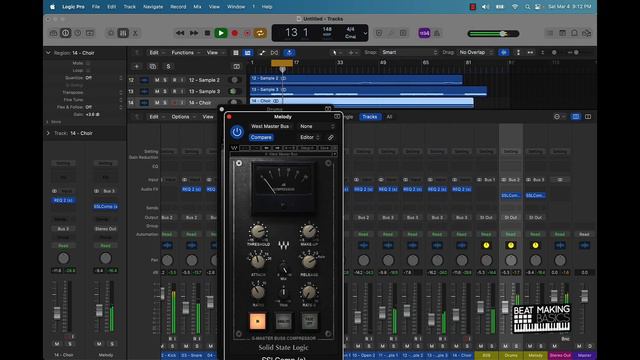
Task: Adjust the master volume slider in the control bar
Action: [x=493, y=33]
